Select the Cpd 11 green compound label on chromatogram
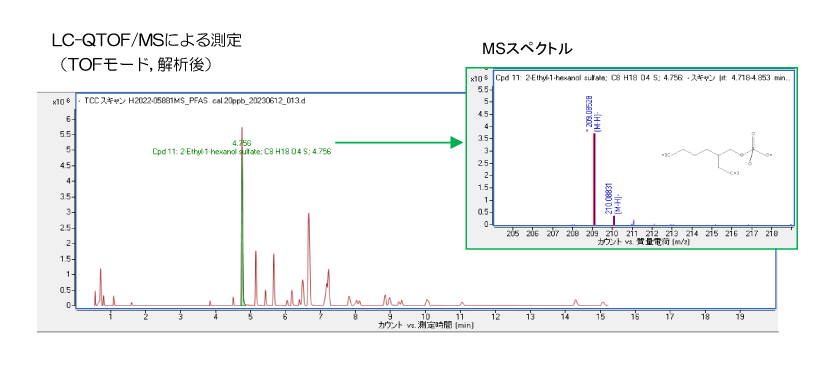Screen dimensions: 830x380 (241, 151)
